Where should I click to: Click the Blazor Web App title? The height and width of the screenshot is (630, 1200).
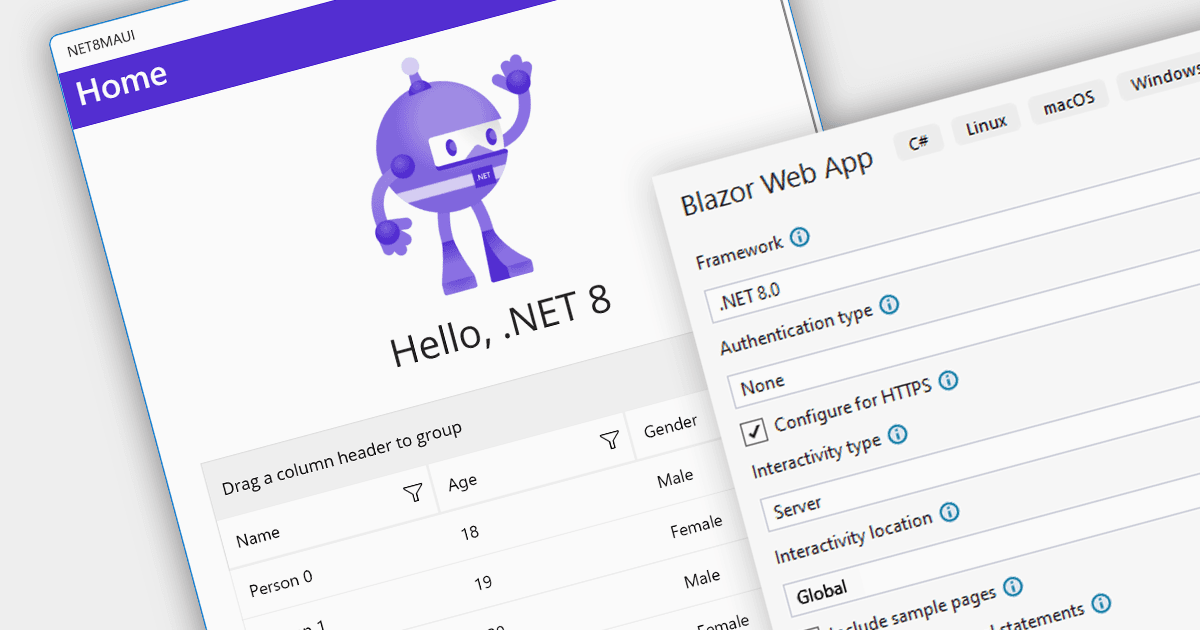pos(777,182)
